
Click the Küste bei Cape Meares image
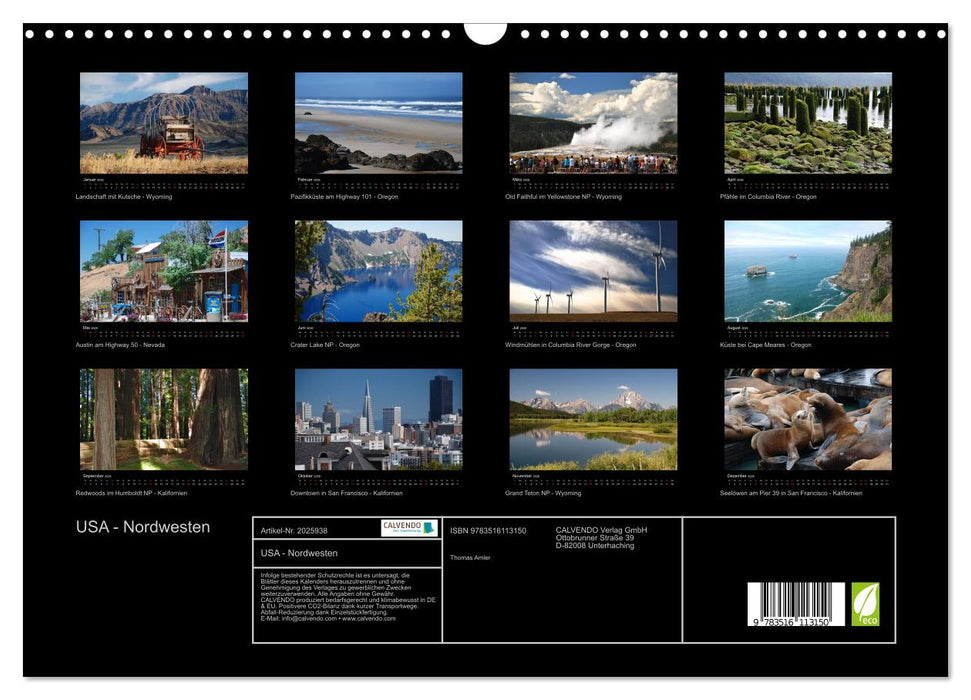click(805, 272)
